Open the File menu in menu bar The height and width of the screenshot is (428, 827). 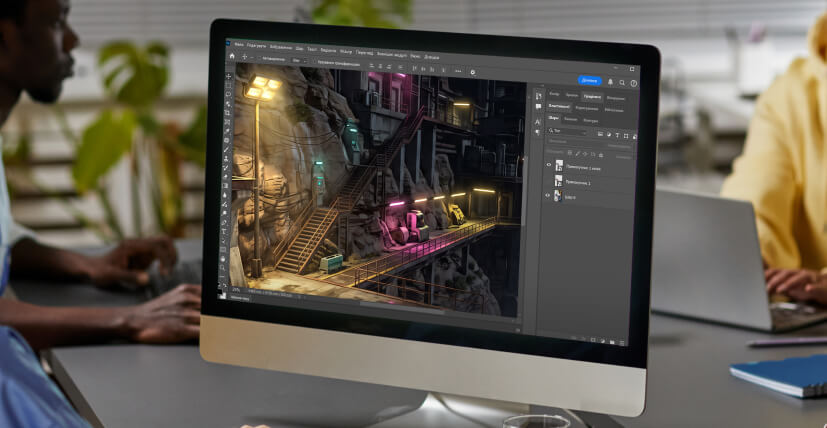(x=239, y=44)
